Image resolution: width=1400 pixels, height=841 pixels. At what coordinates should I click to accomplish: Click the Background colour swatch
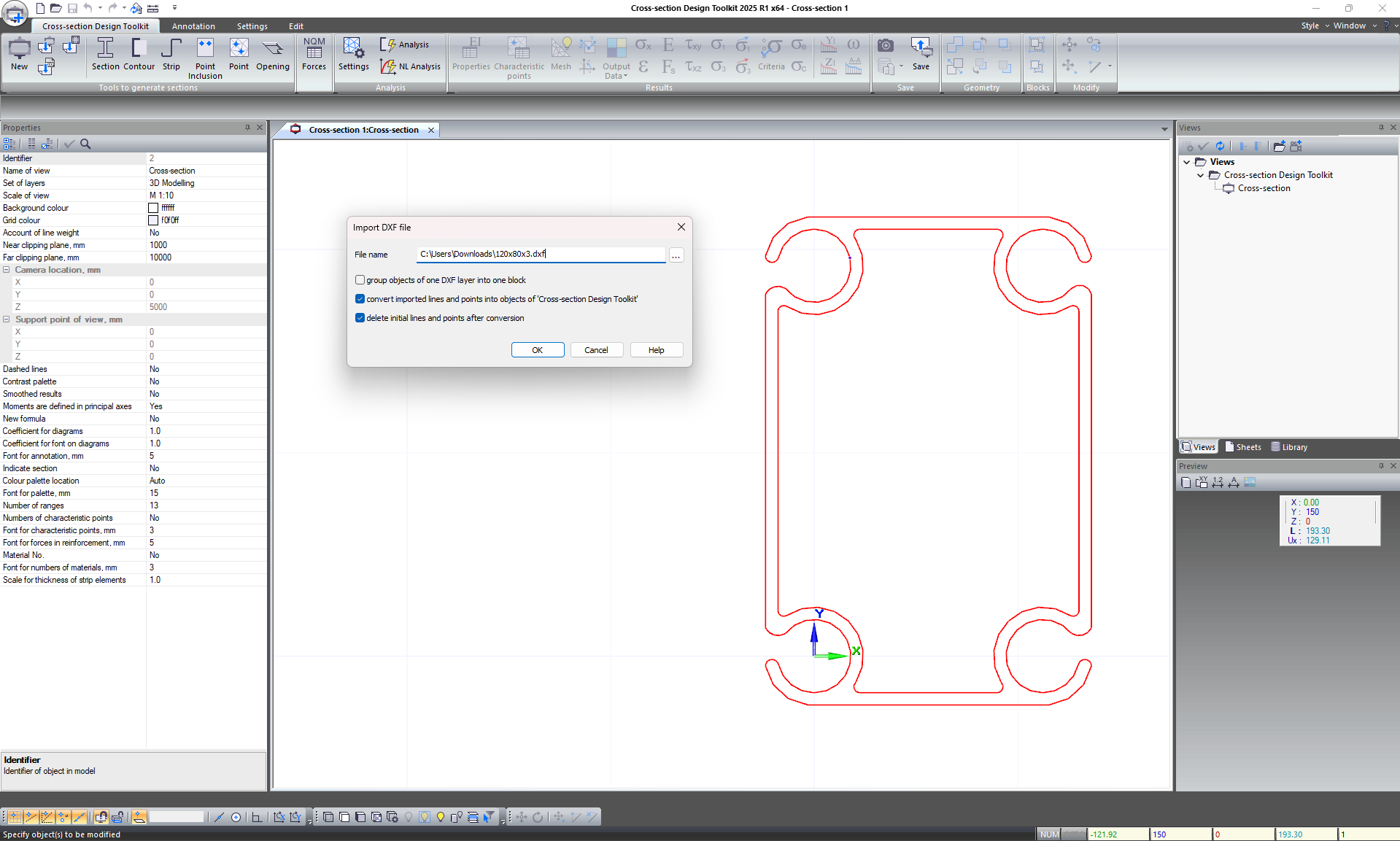click(153, 208)
